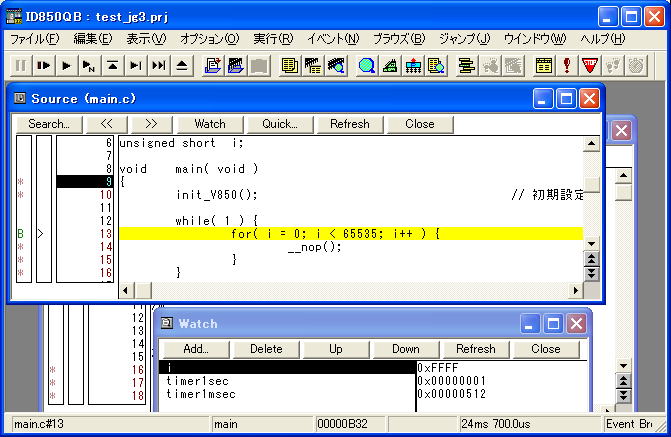Image resolution: width=671 pixels, height=437 pixels.
Task: Click the Search... button in Source window
Action: [x=49, y=124]
